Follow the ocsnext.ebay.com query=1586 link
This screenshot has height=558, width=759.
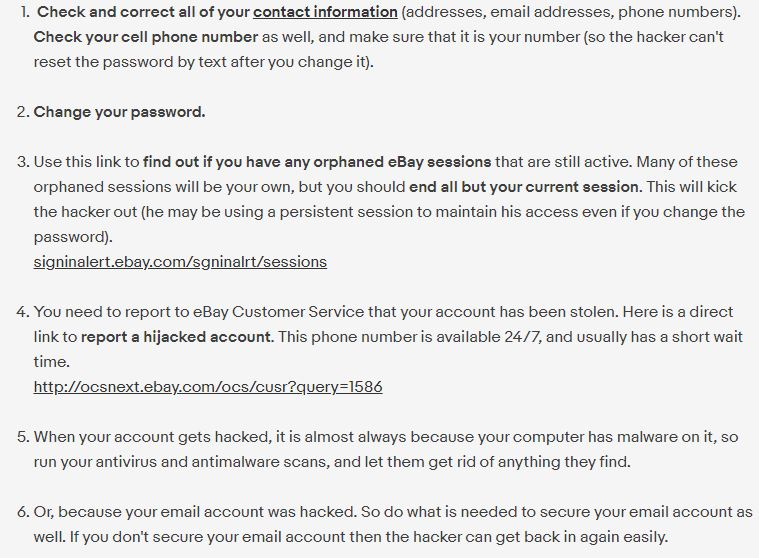click(207, 387)
